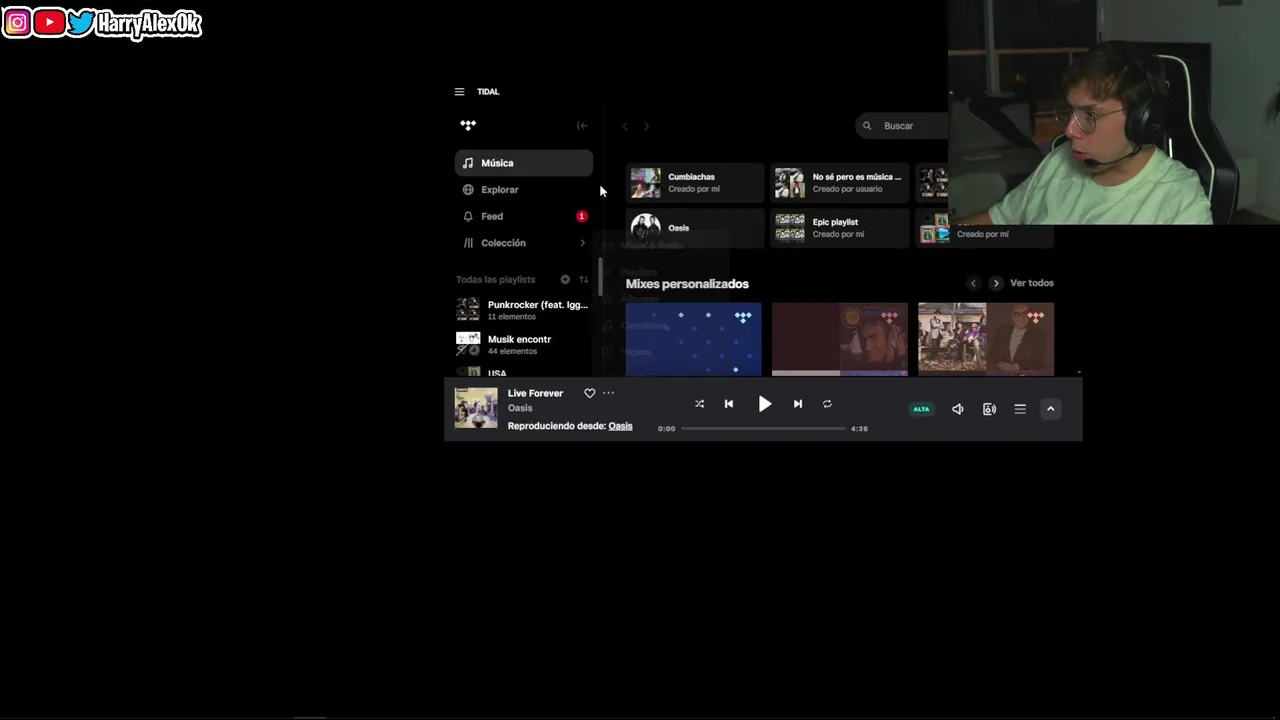Screen dimensions: 1280x720
Task: Go forward with the right navigation arrow
Action: [x=646, y=126]
